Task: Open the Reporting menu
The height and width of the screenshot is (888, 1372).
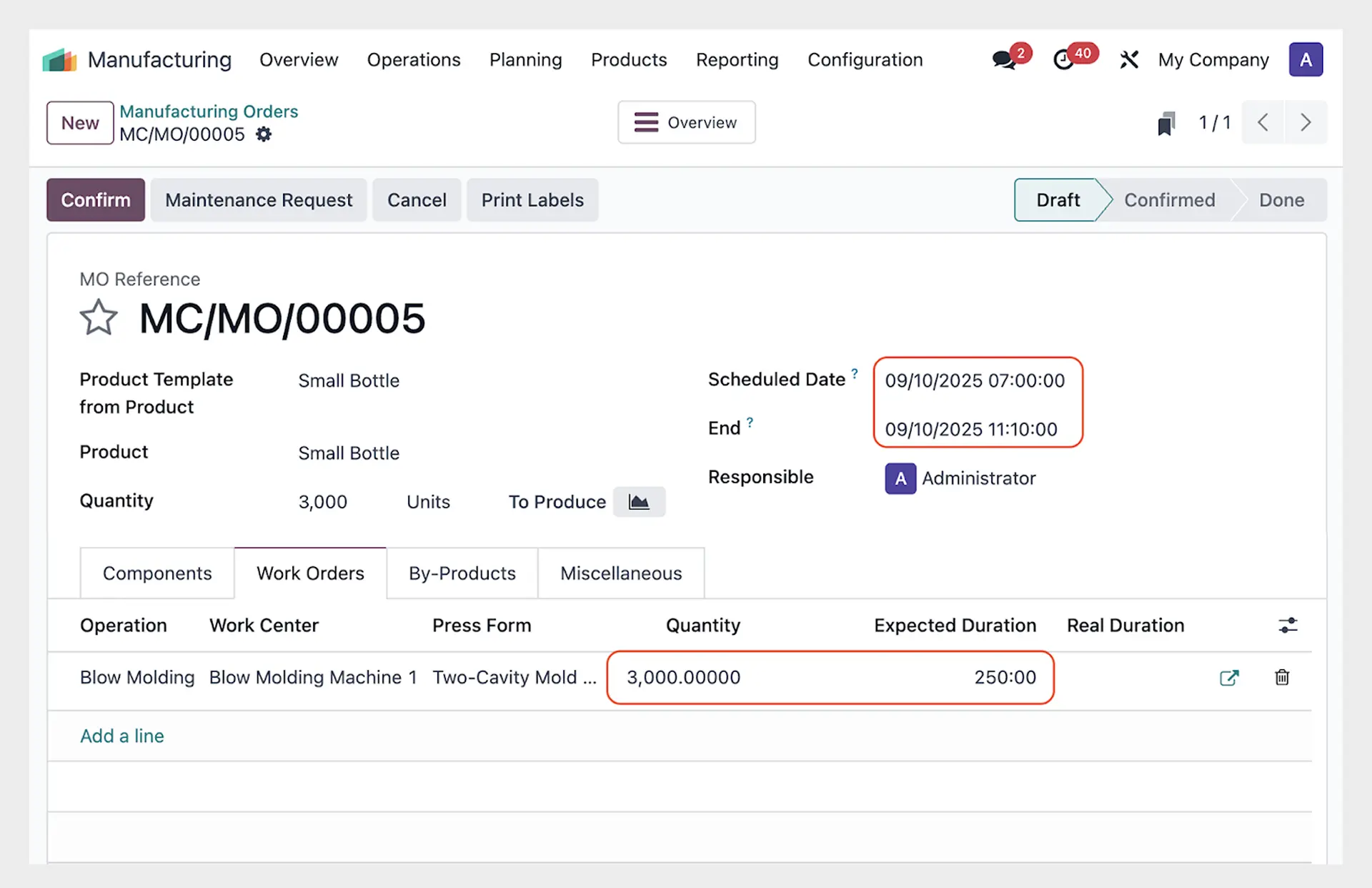Action: 737,60
